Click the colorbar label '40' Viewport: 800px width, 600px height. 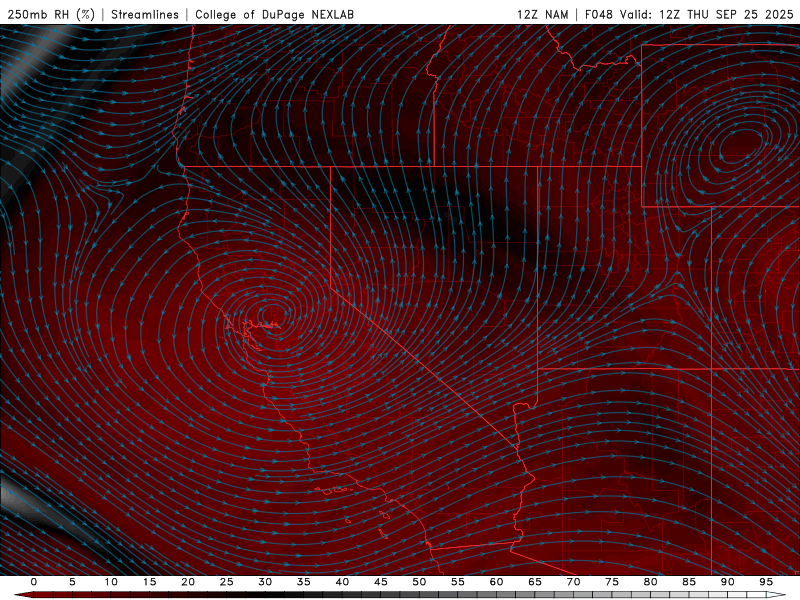tap(342, 582)
